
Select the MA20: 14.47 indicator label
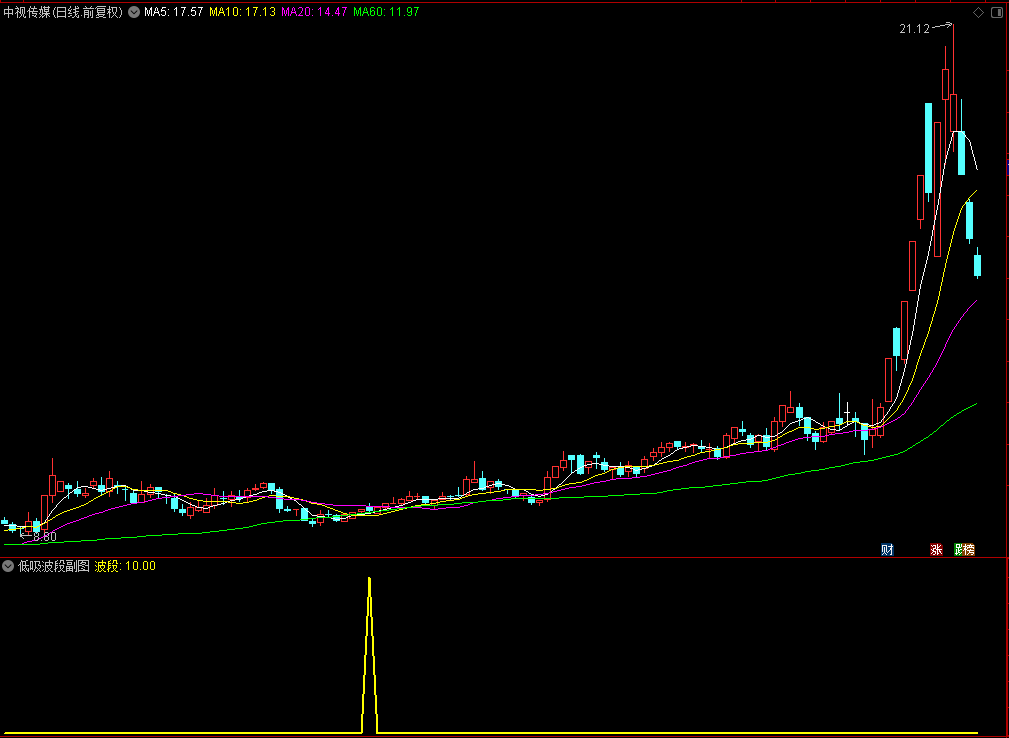[315, 12]
